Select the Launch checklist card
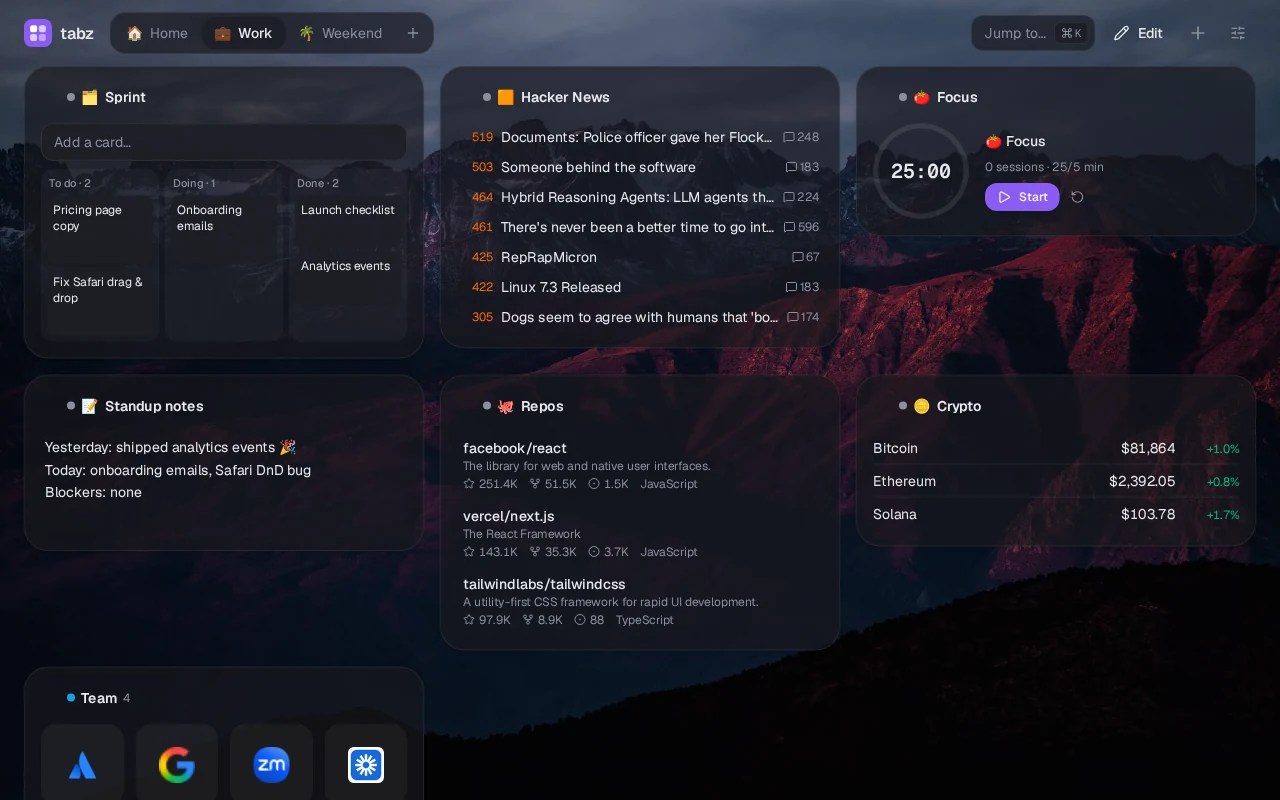Image resolution: width=1280 pixels, height=800 pixels. [x=348, y=210]
